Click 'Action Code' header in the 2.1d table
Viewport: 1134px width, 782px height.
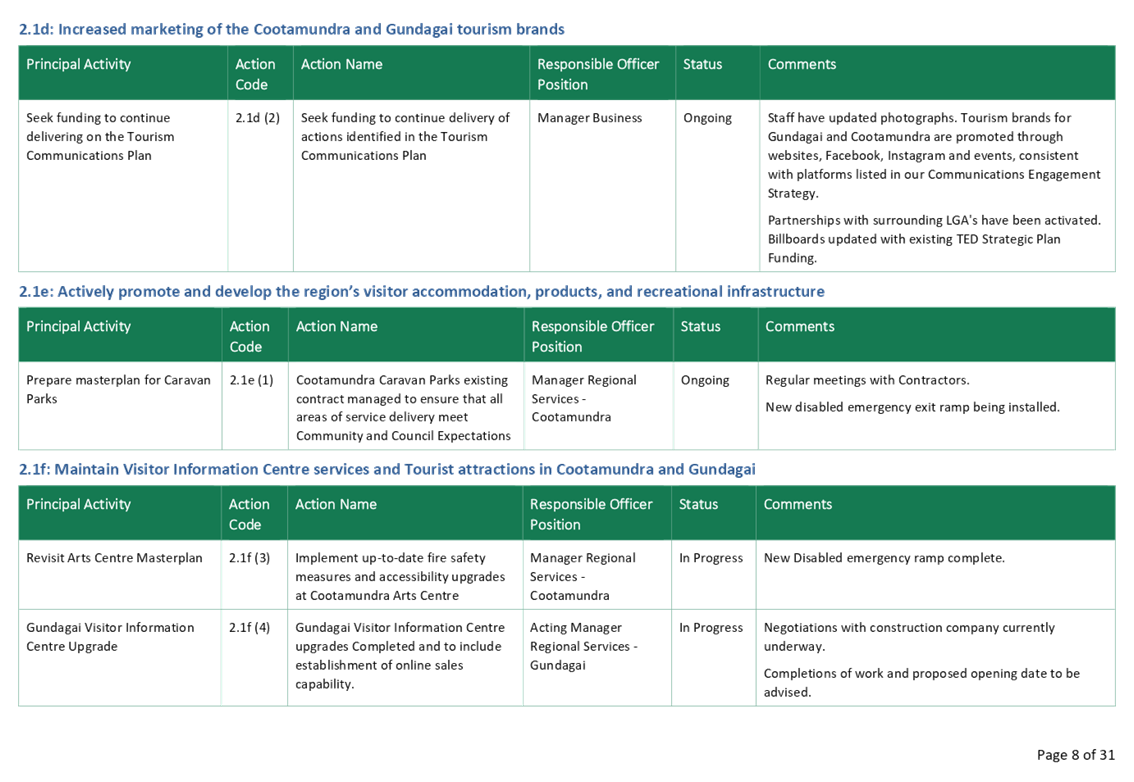click(255, 75)
